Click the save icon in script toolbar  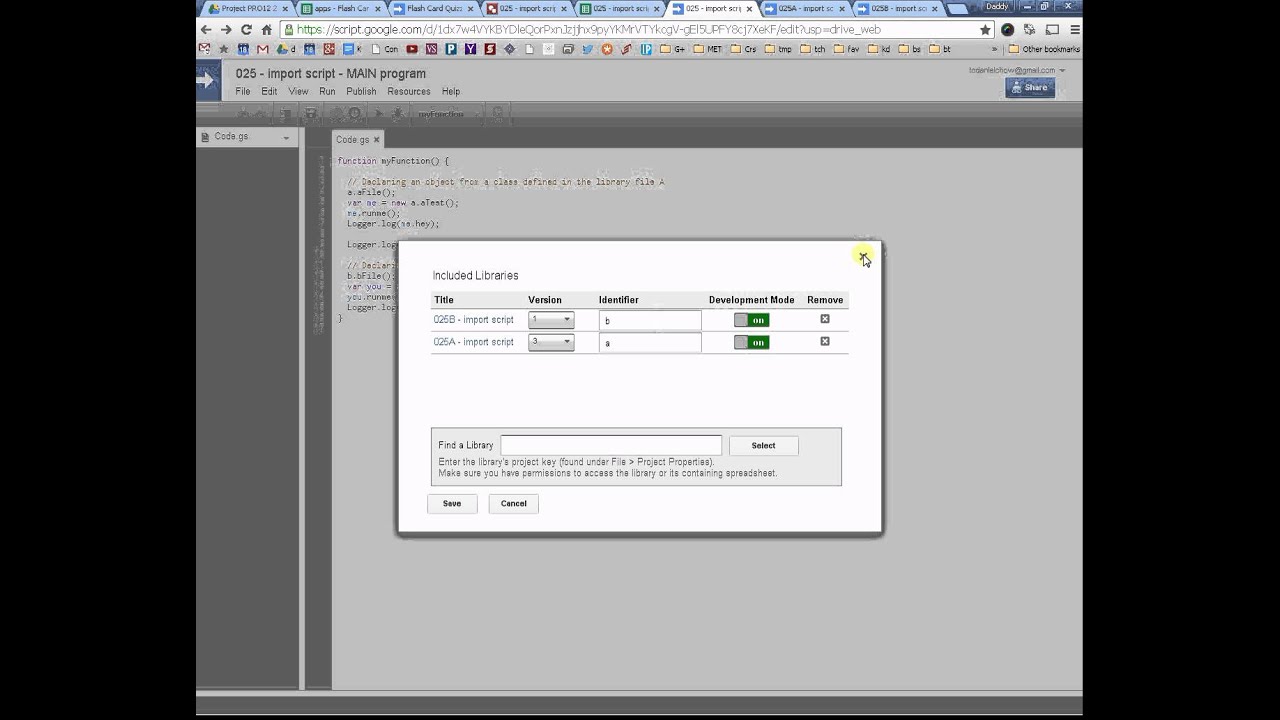[x=311, y=114]
